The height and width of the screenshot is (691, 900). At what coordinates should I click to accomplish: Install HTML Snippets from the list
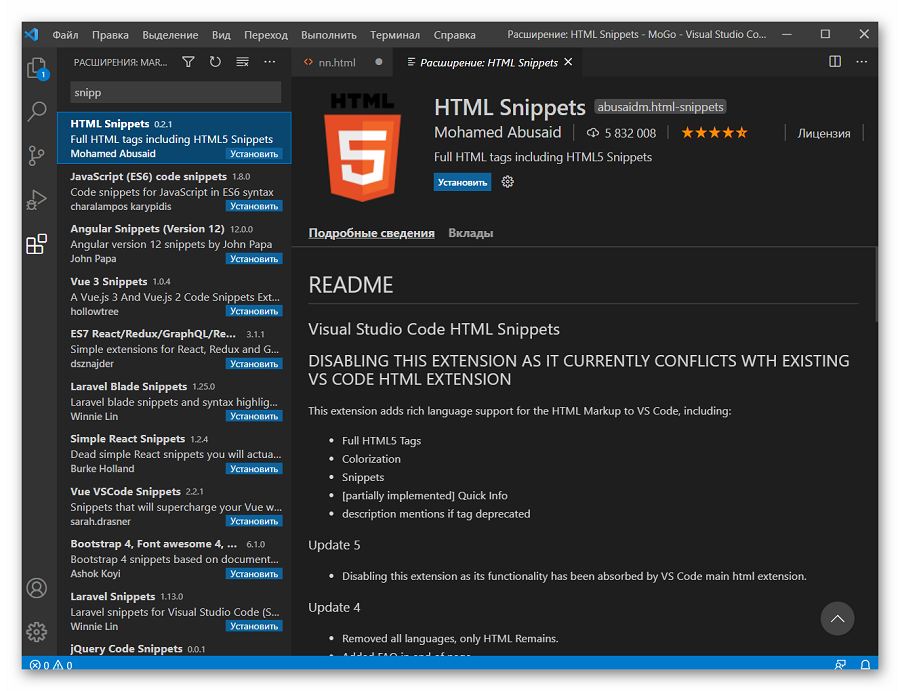(x=254, y=154)
